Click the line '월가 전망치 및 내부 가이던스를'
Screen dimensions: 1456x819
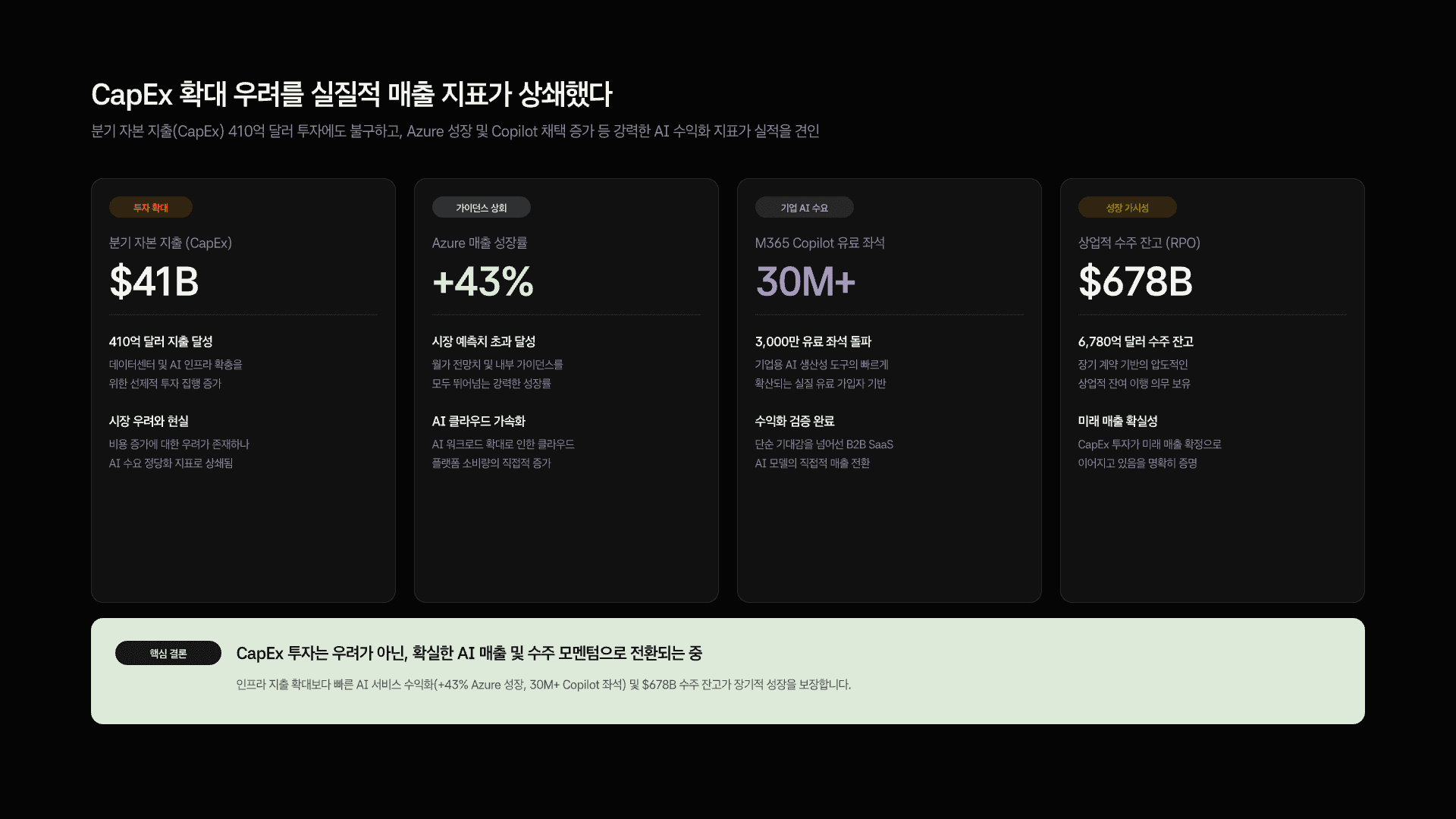point(497,365)
